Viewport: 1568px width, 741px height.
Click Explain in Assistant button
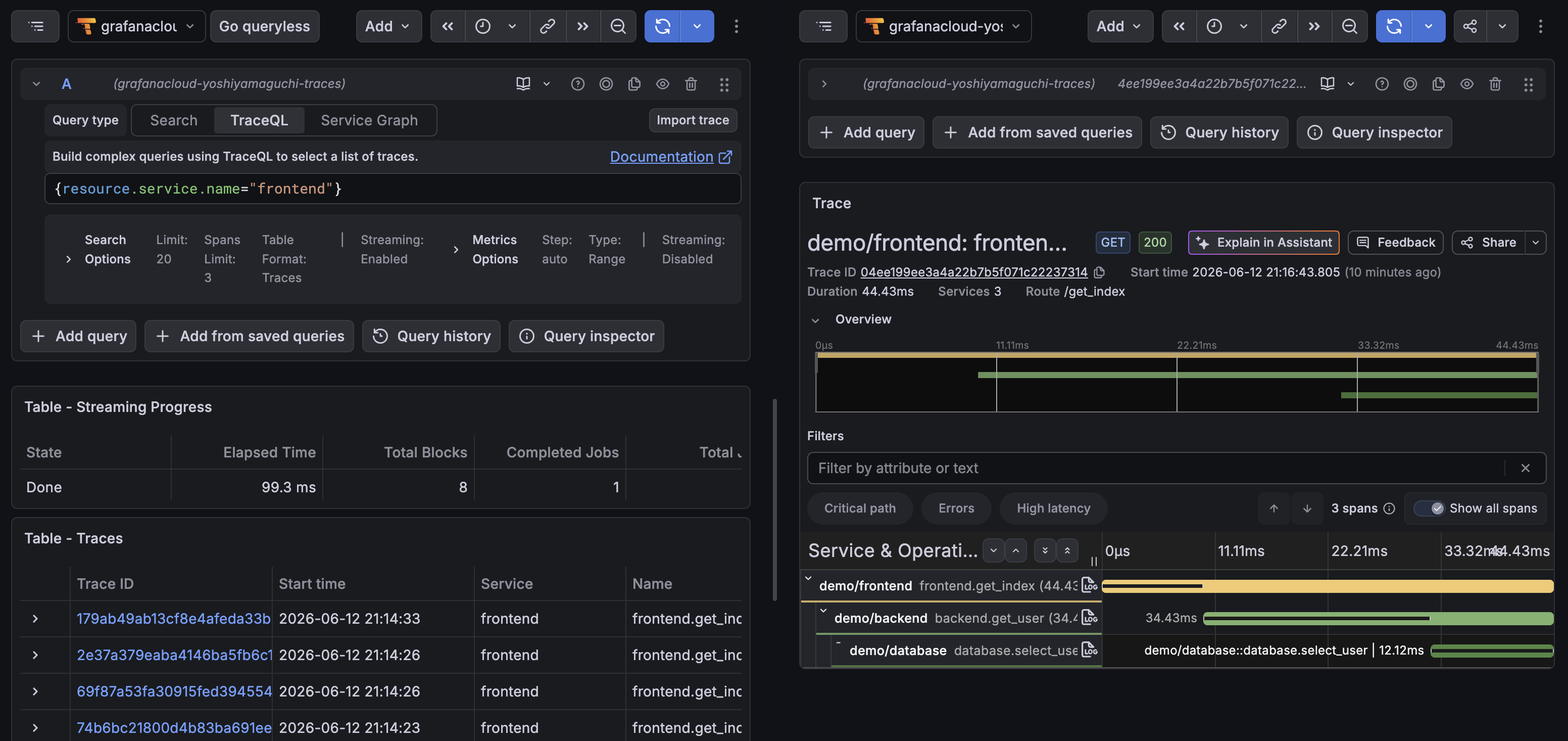[x=1263, y=242]
